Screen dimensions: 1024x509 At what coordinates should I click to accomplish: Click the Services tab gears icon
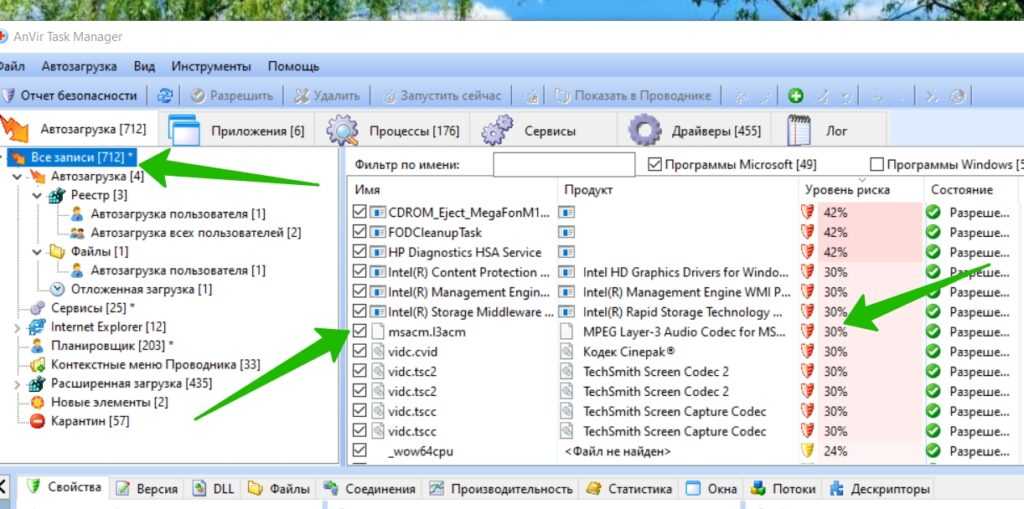(x=497, y=129)
